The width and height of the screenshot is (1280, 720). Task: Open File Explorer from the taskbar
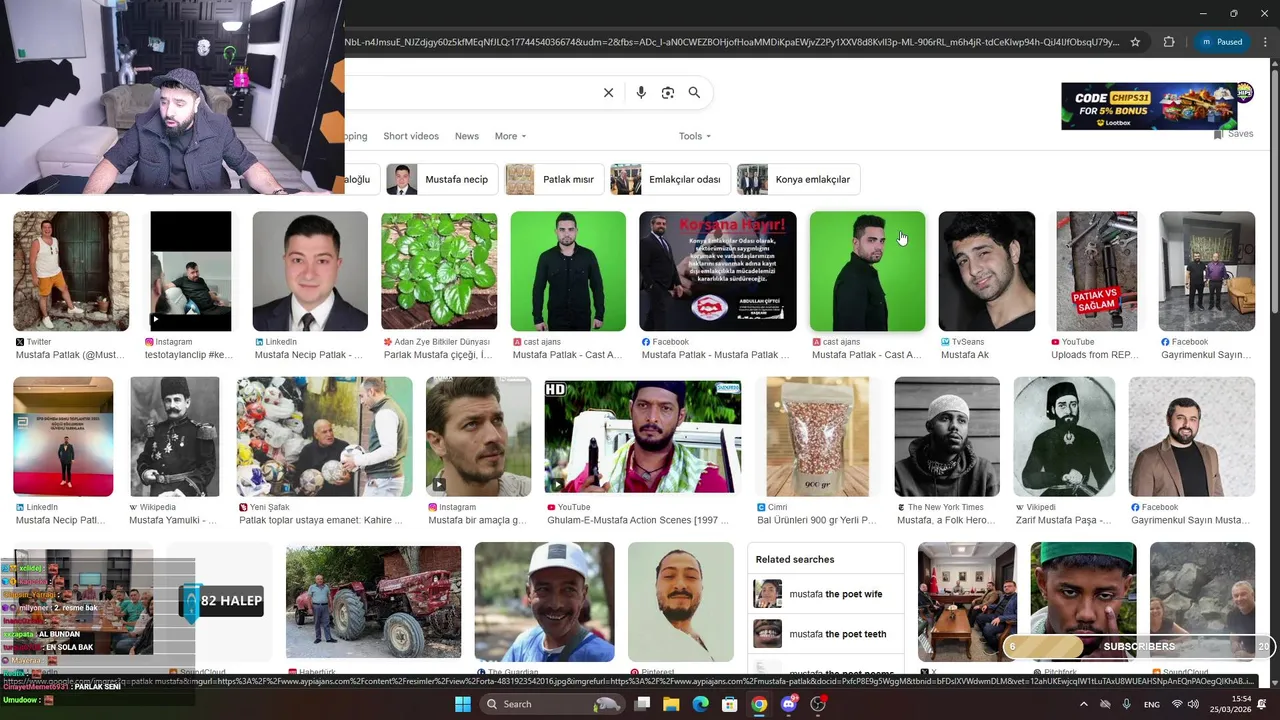(x=672, y=704)
